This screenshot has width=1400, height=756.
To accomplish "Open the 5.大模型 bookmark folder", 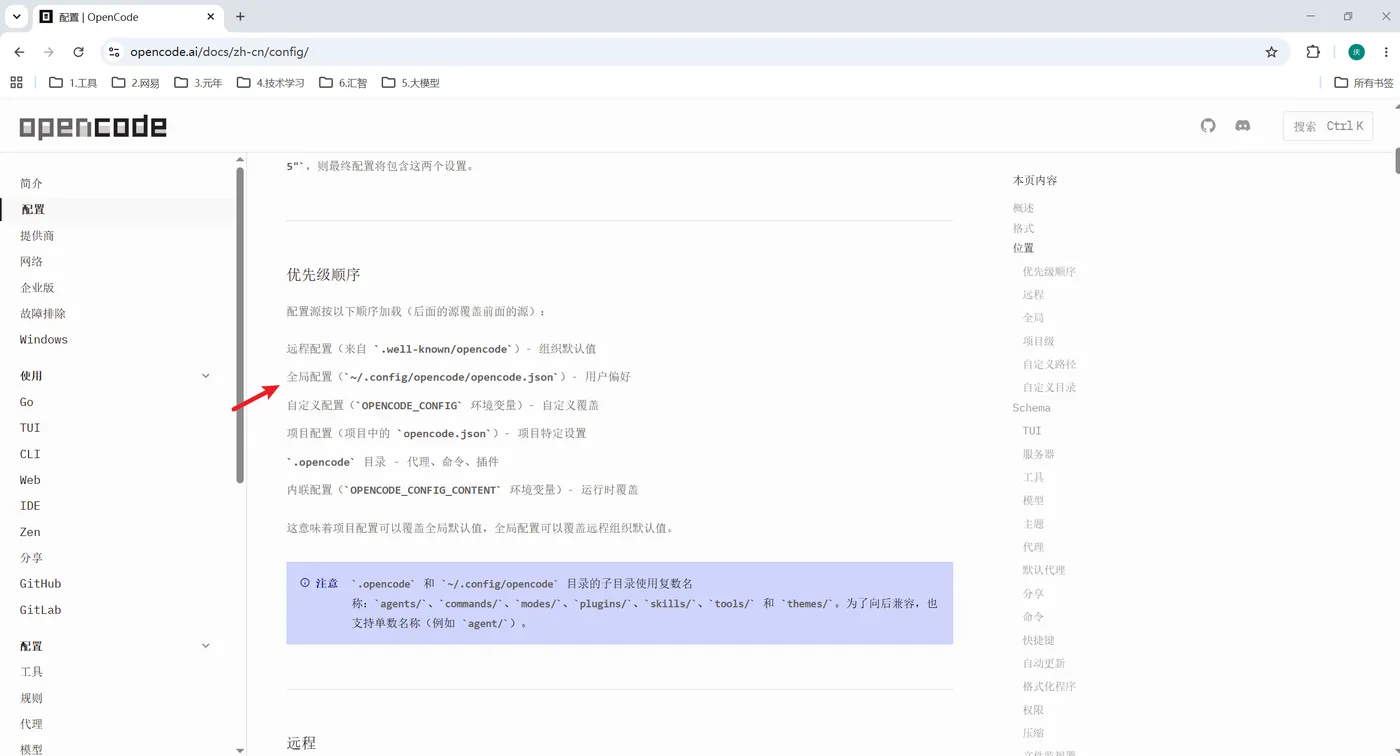I will point(410,83).
